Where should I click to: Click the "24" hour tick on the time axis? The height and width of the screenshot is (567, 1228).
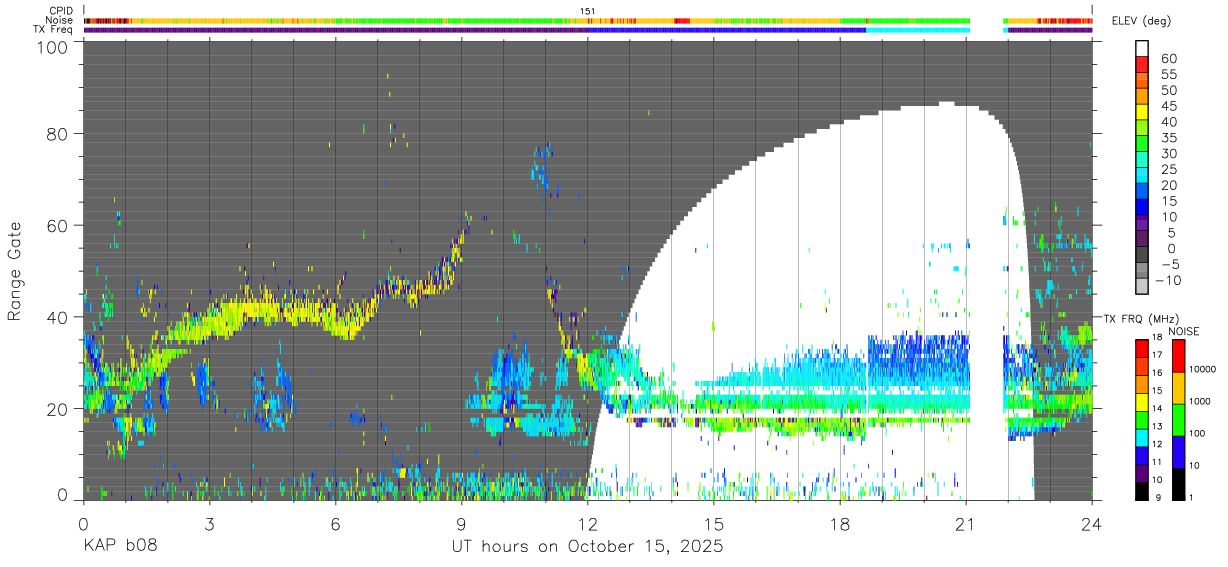pyautogui.click(x=1091, y=523)
